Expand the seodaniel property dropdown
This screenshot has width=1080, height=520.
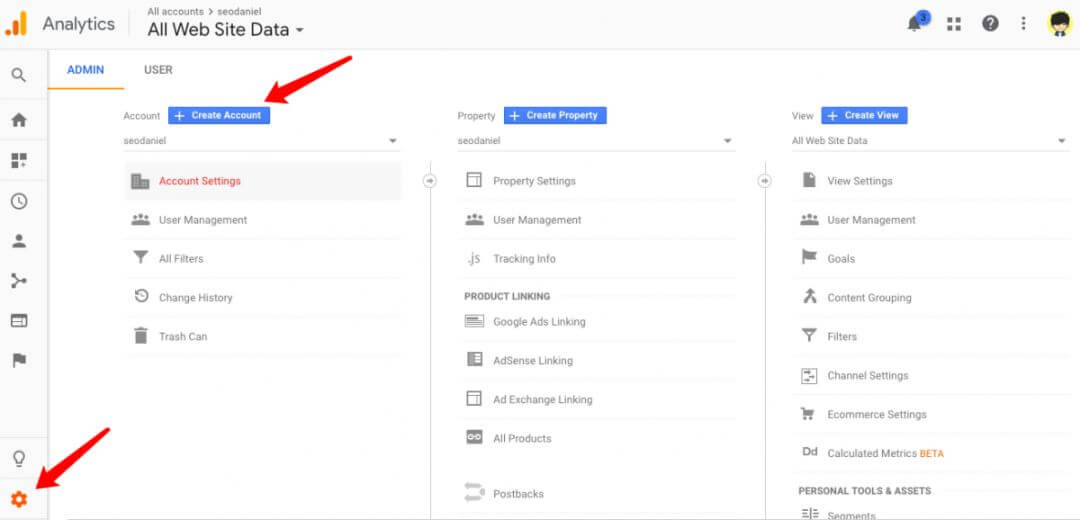596,141
